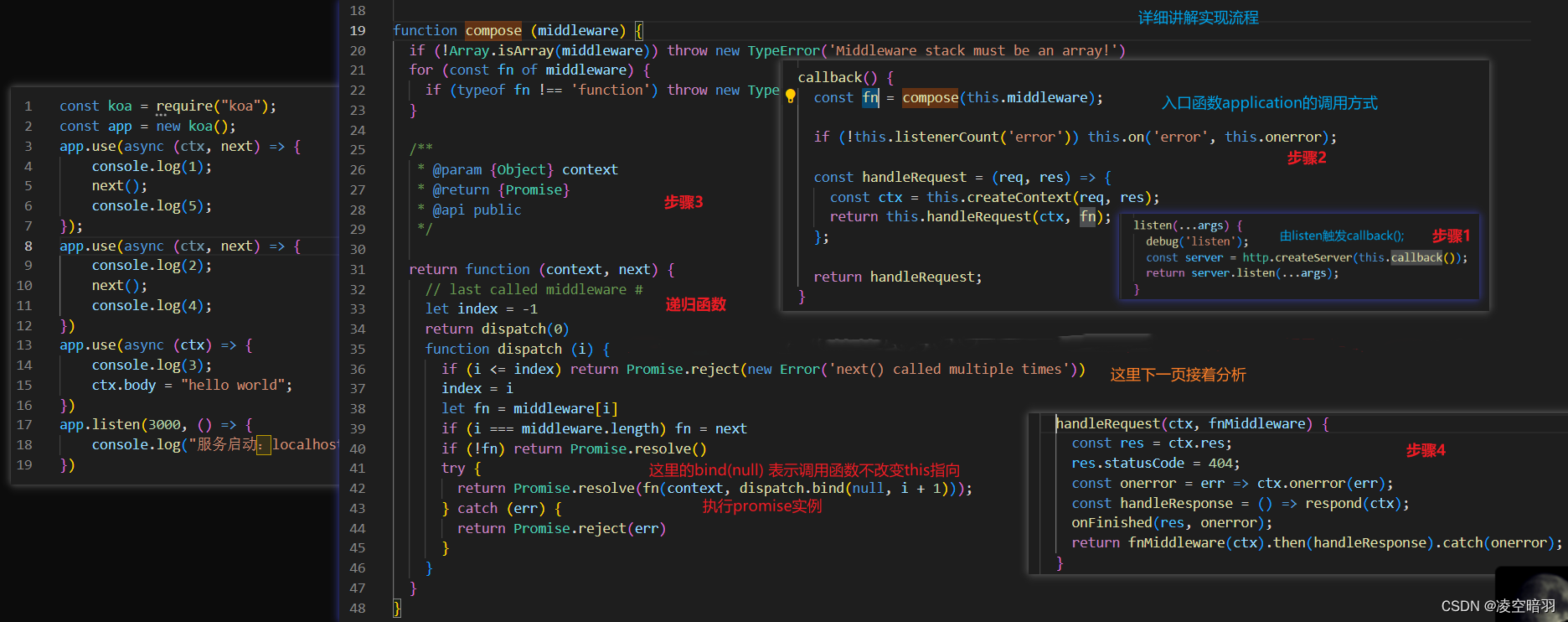Select the "console.log(1);" statement

point(152,167)
